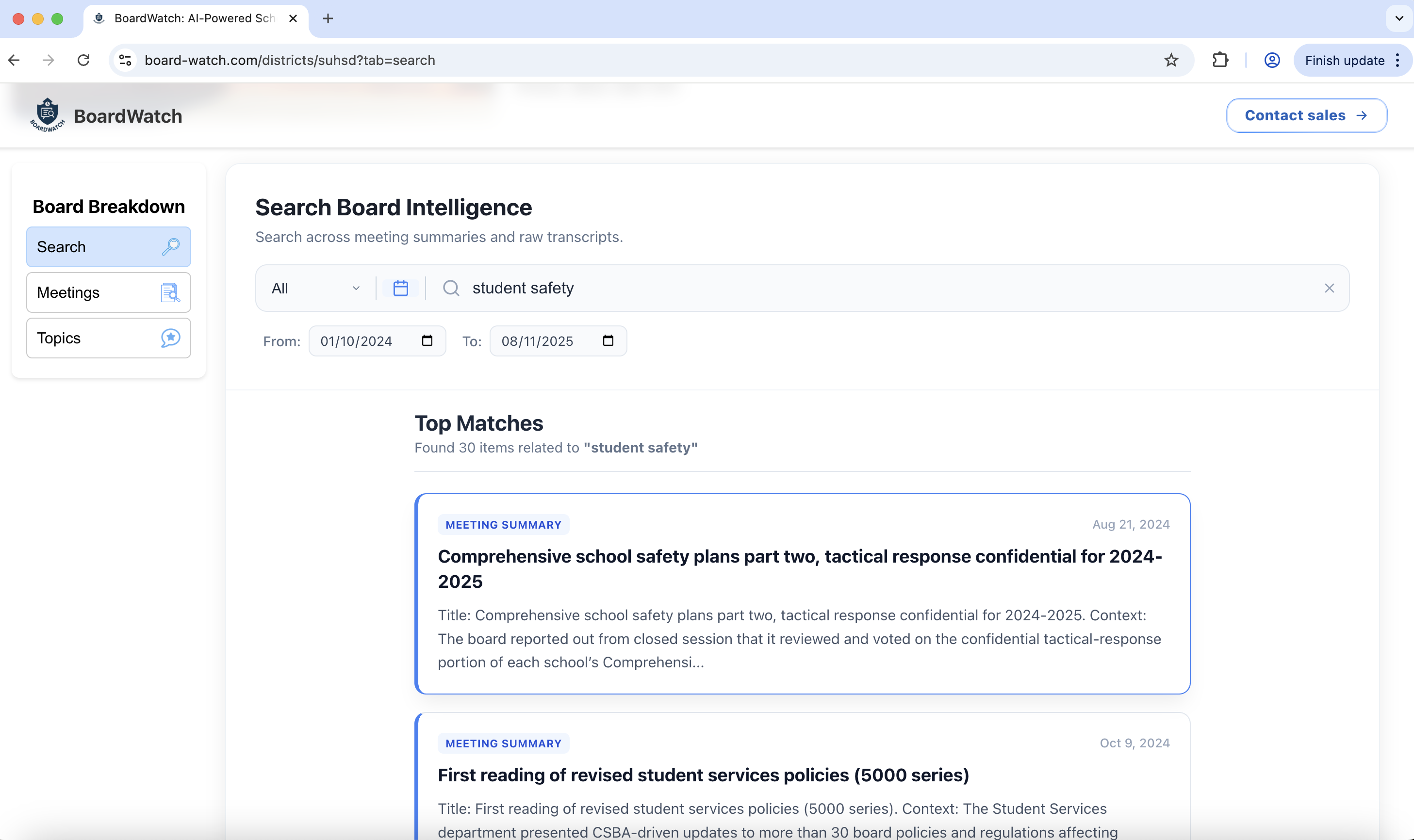Viewport: 1414px width, 840px height.
Task: Open Topics via its badge icon
Action: click(170, 338)
